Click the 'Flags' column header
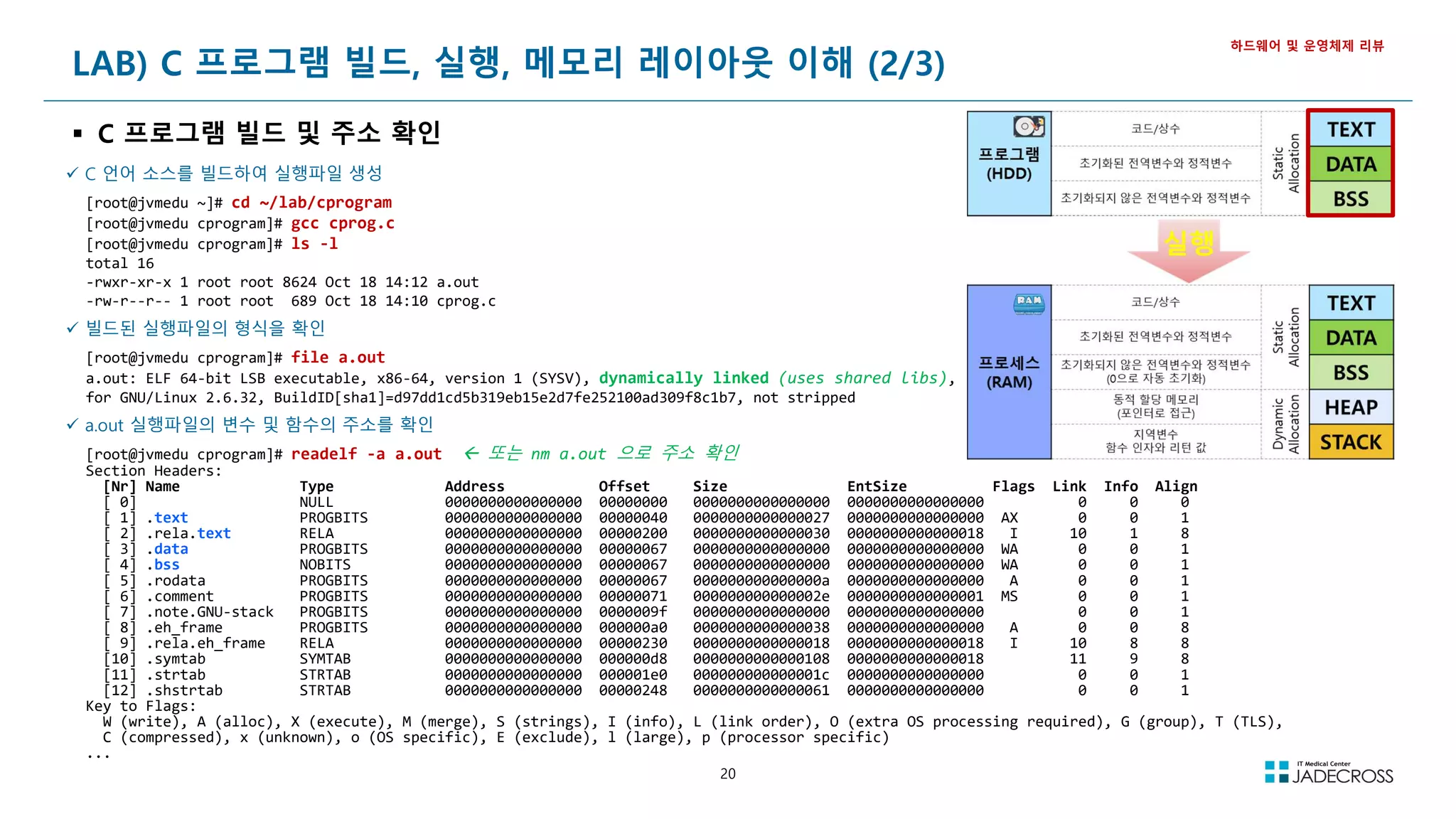Image resolution: width=1456 pixels, height=819 pixels. pyautogui.click(x=1013, y=486)
